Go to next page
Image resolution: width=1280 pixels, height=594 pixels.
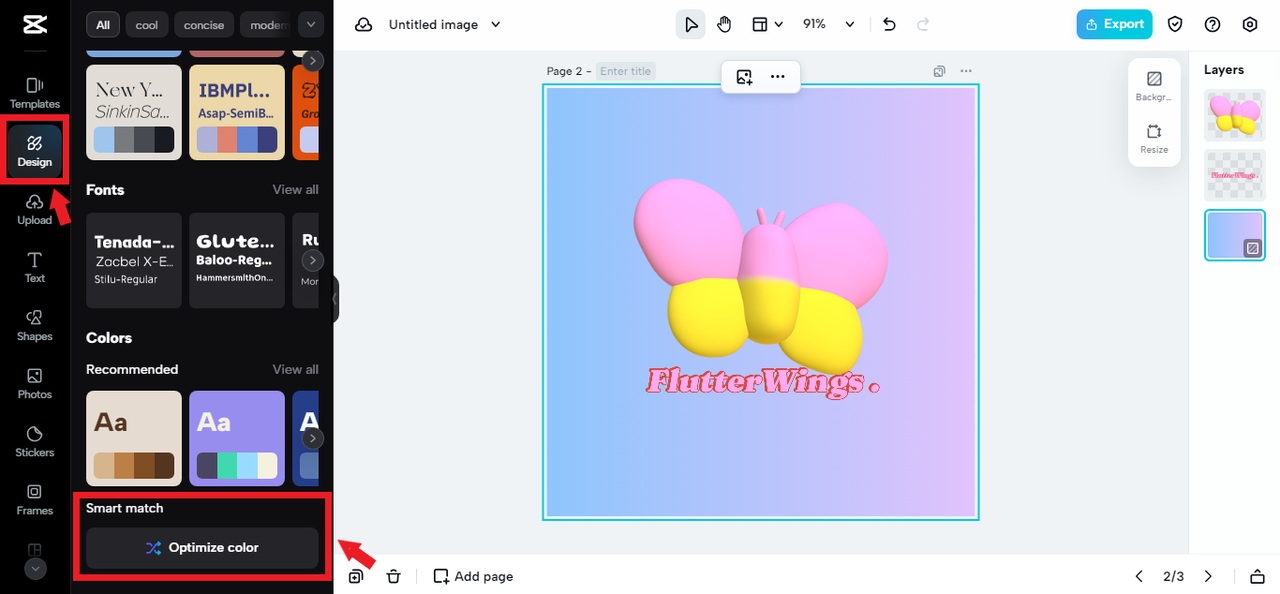(x=1208, y=576)
